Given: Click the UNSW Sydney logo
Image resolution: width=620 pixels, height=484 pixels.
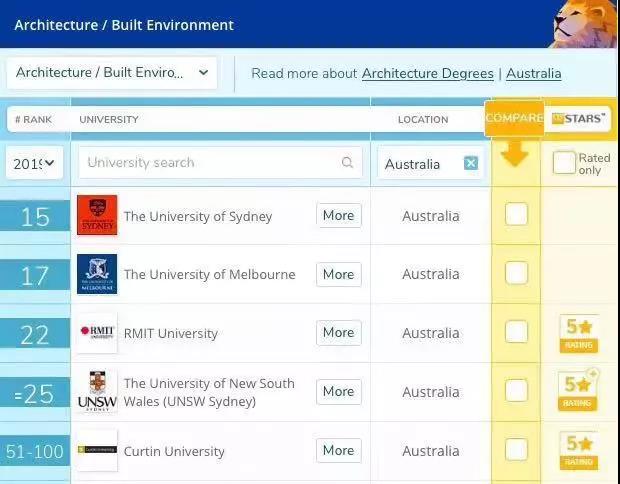Looking at the screenshot, I should [x=97, y=392].
